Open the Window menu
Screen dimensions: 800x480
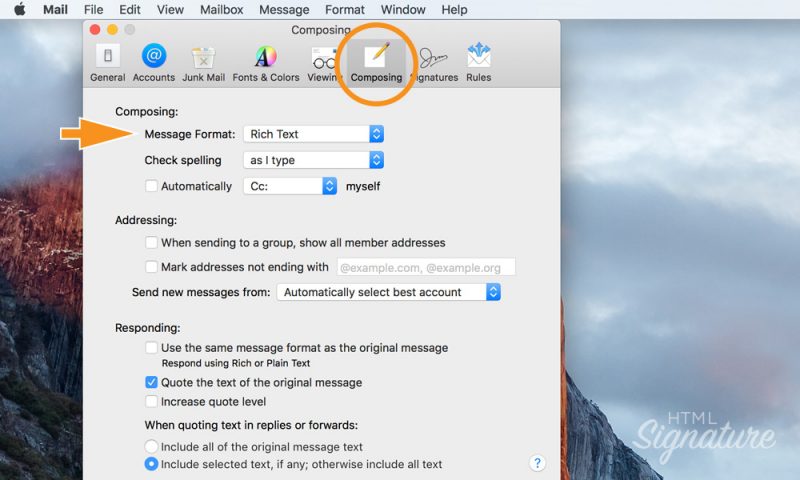[403, 10]
